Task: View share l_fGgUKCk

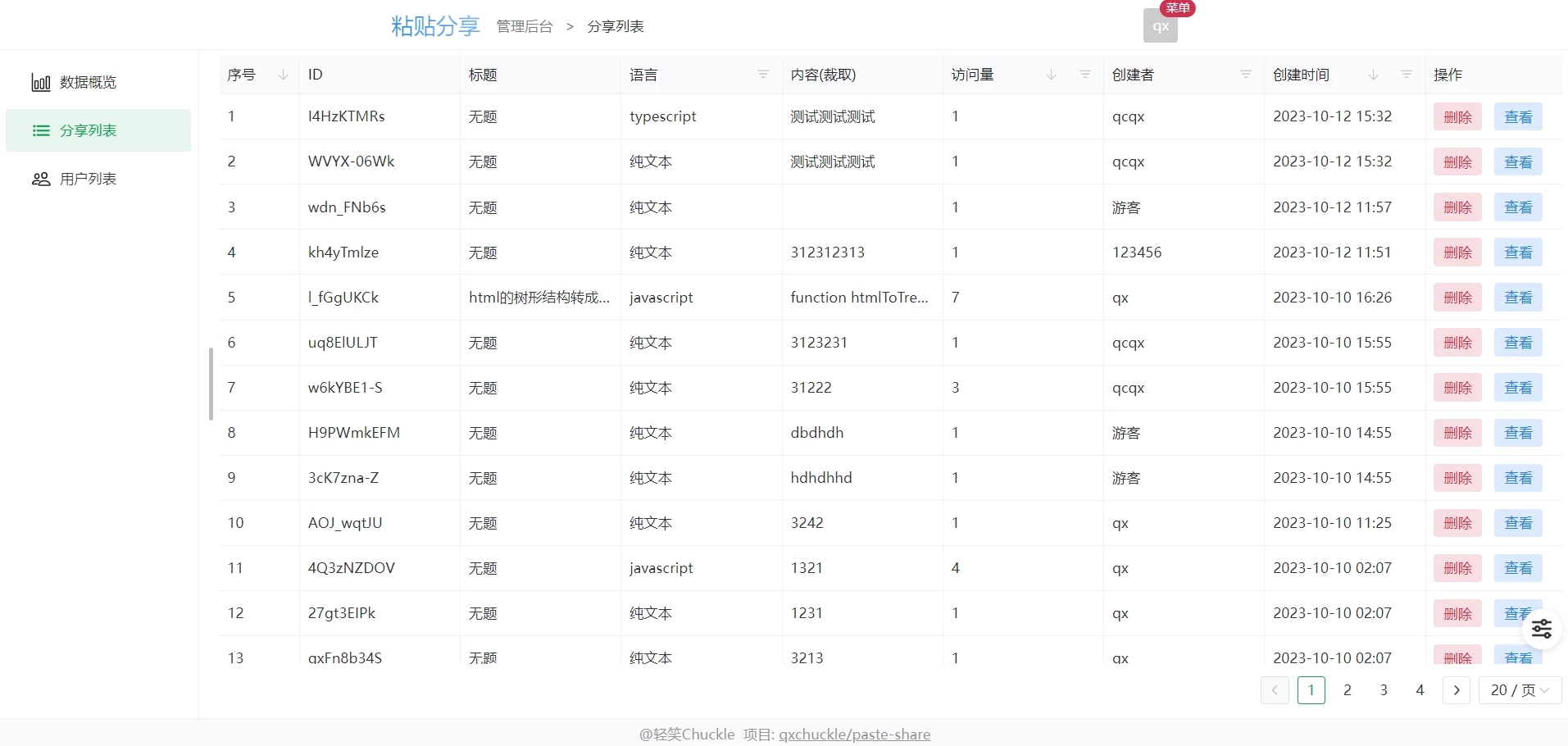Action: pyautogui.click(x=1518, y=298)
